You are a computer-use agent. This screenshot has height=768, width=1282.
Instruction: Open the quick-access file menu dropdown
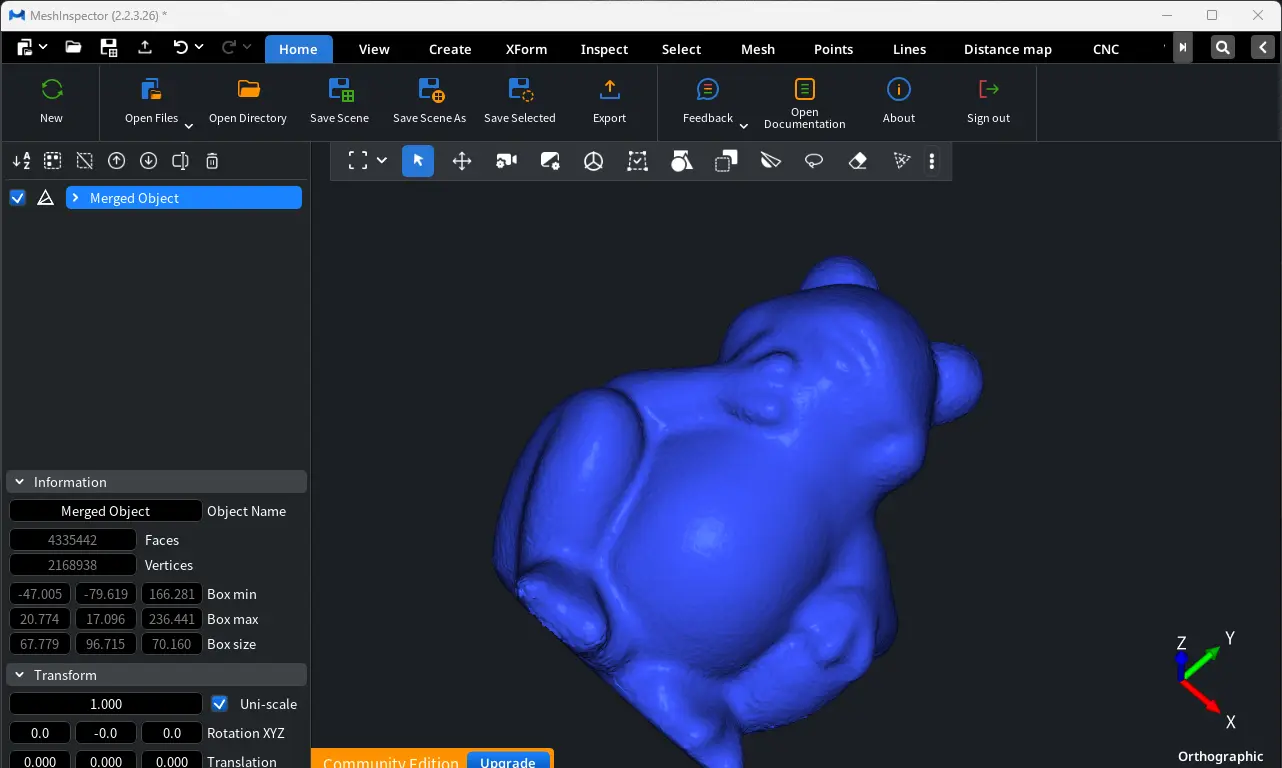(43, 47)
